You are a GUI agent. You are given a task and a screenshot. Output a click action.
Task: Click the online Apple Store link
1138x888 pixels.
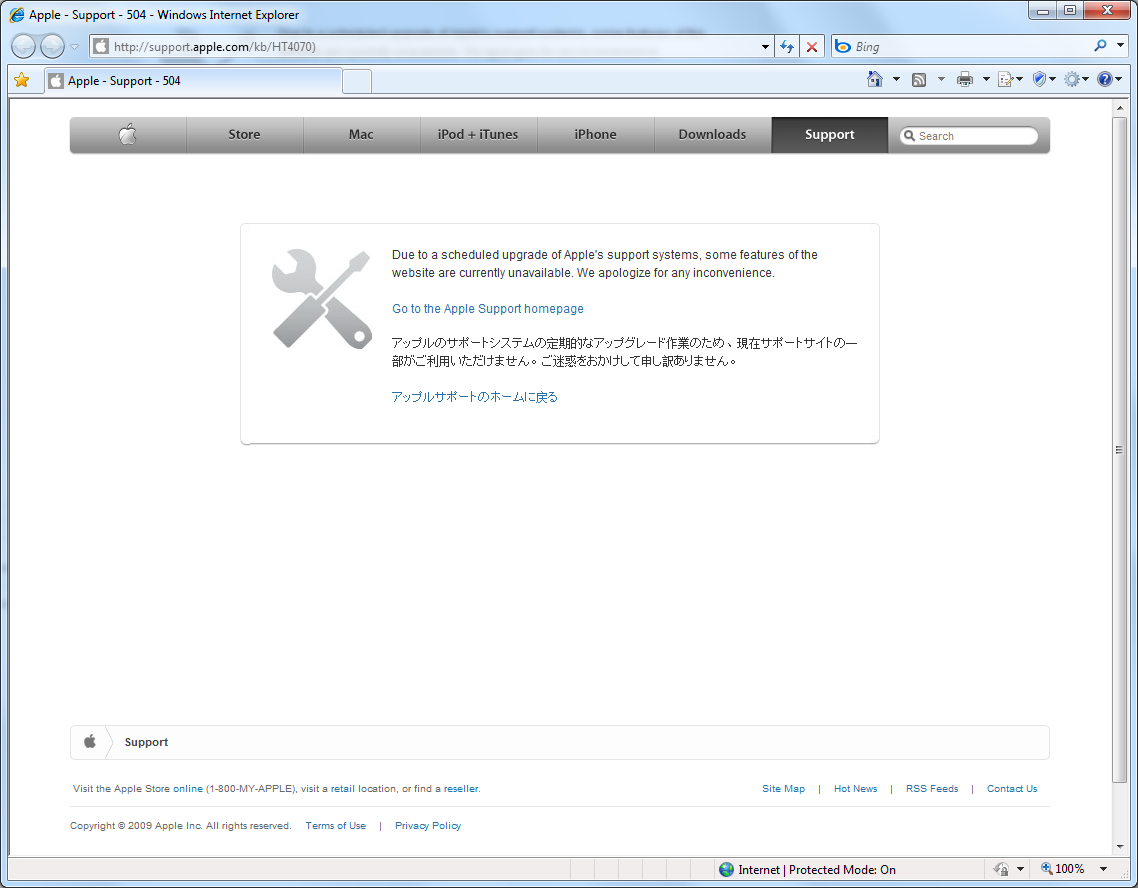pyautogui.click(x=188, y=789)
